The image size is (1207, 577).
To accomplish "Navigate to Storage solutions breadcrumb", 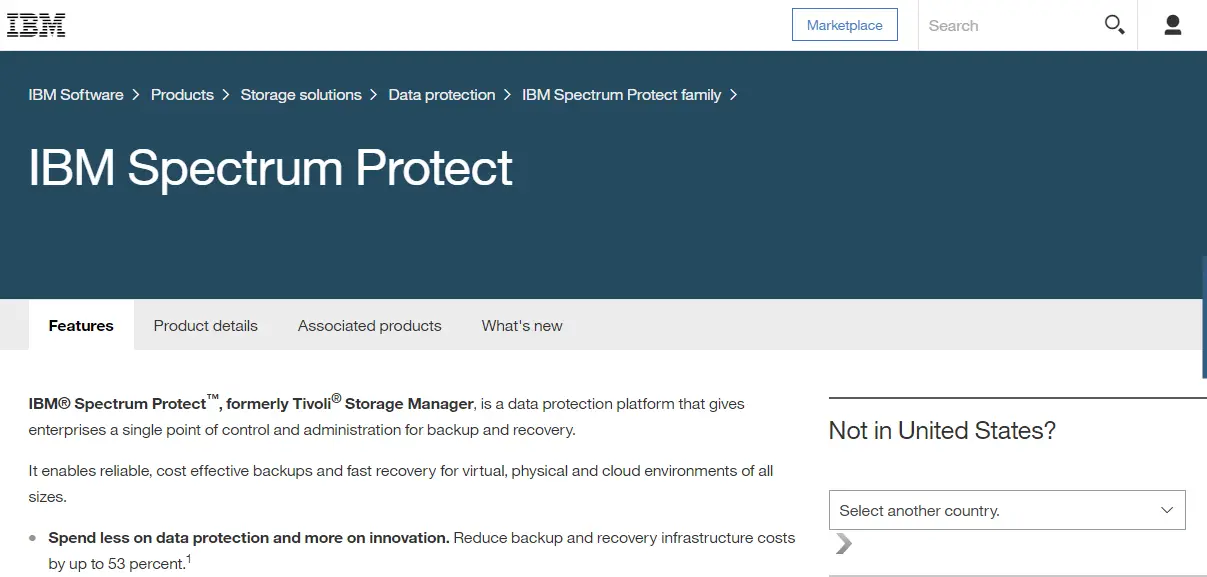I will [301, 95].
